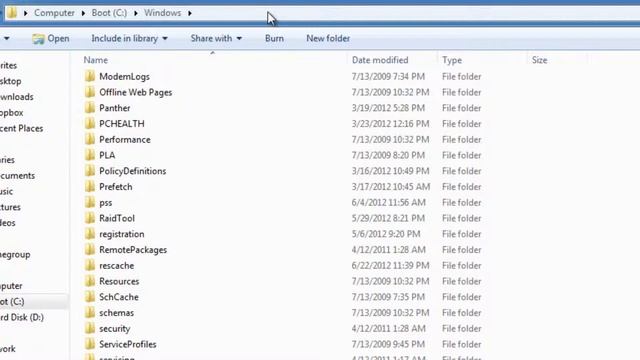Click the Burn toolbar button
640x360 pixels.
(274, 38)
